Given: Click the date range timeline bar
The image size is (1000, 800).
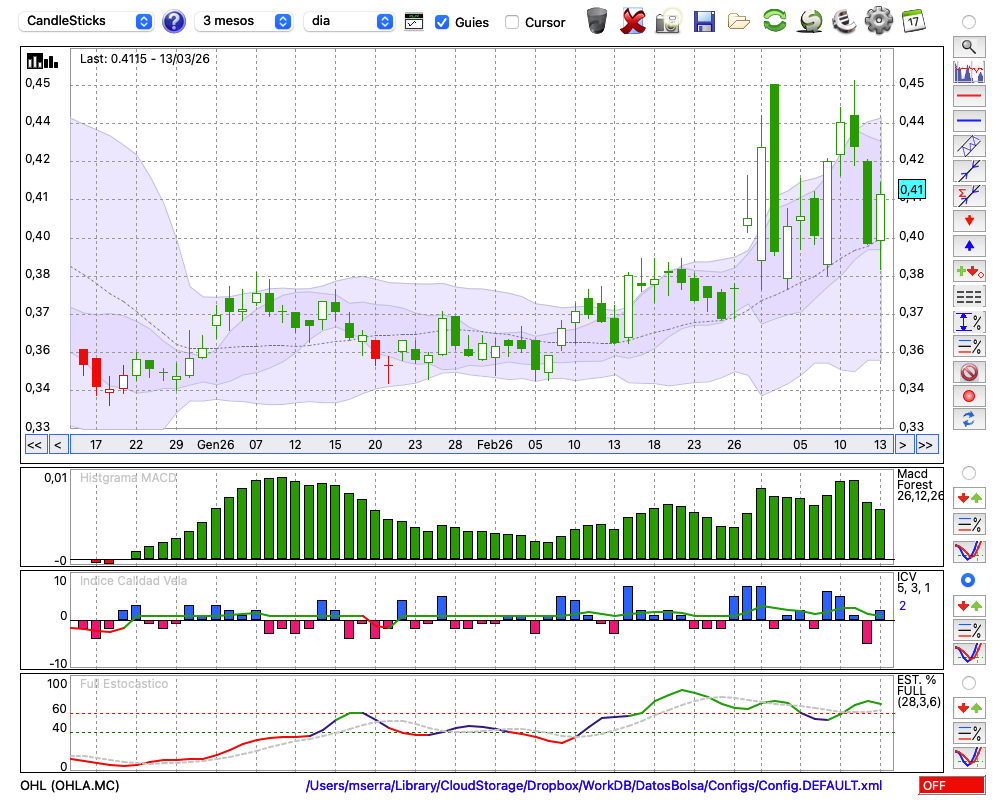Looking at the screenshot, I should [x=480, y=444].
